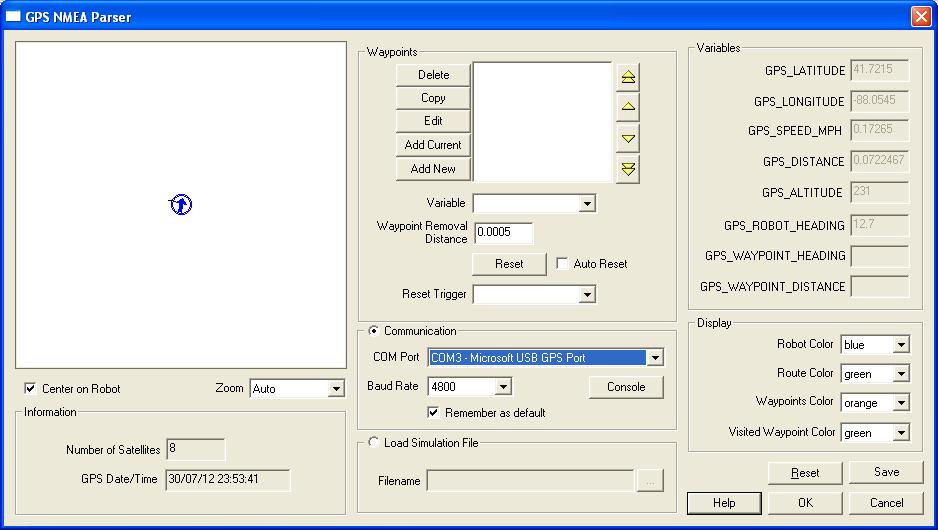The image size is (938, 530).
Task: Close the GPS NMEA Parser dialog
Action: [920, 16]
